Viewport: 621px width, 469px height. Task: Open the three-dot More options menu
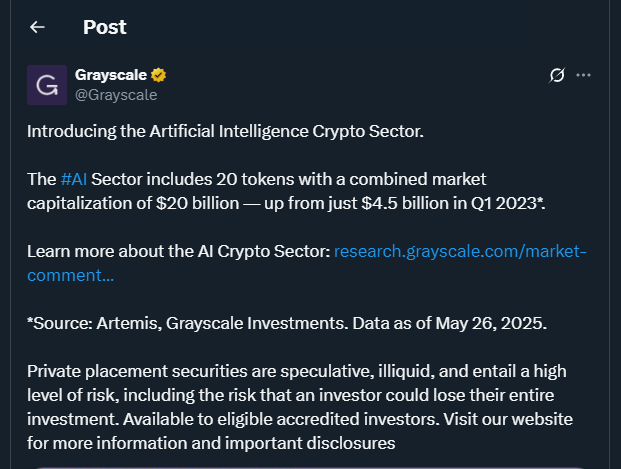click(585, 75)
